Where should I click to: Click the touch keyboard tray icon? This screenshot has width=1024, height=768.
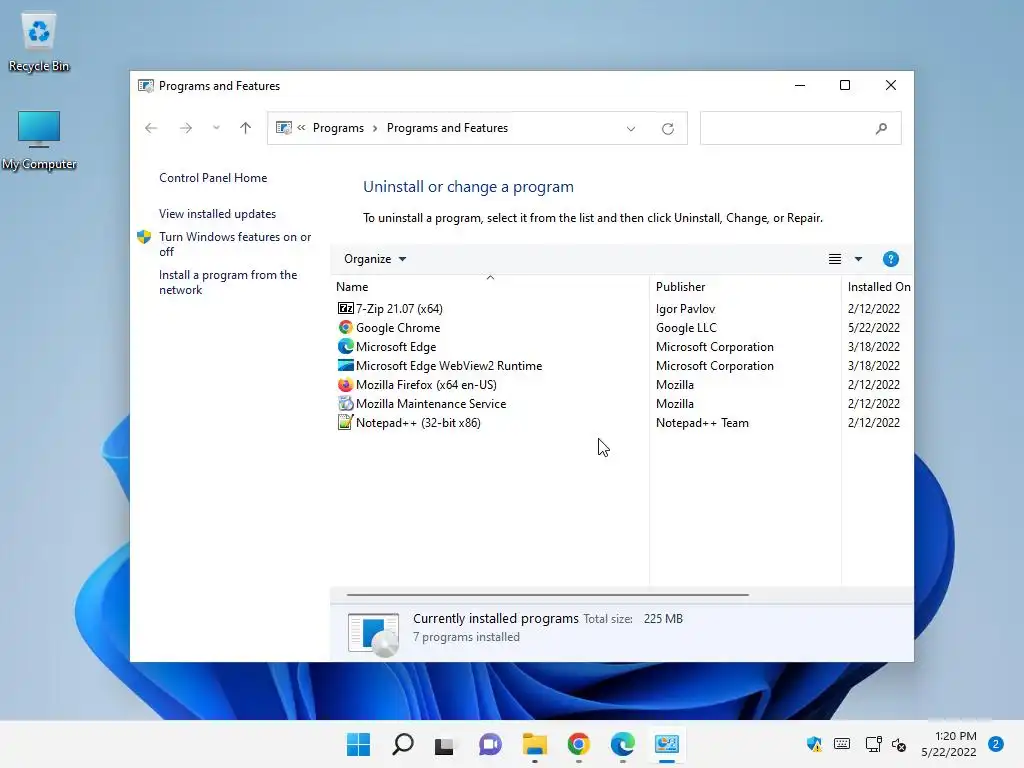pos(842,744)
